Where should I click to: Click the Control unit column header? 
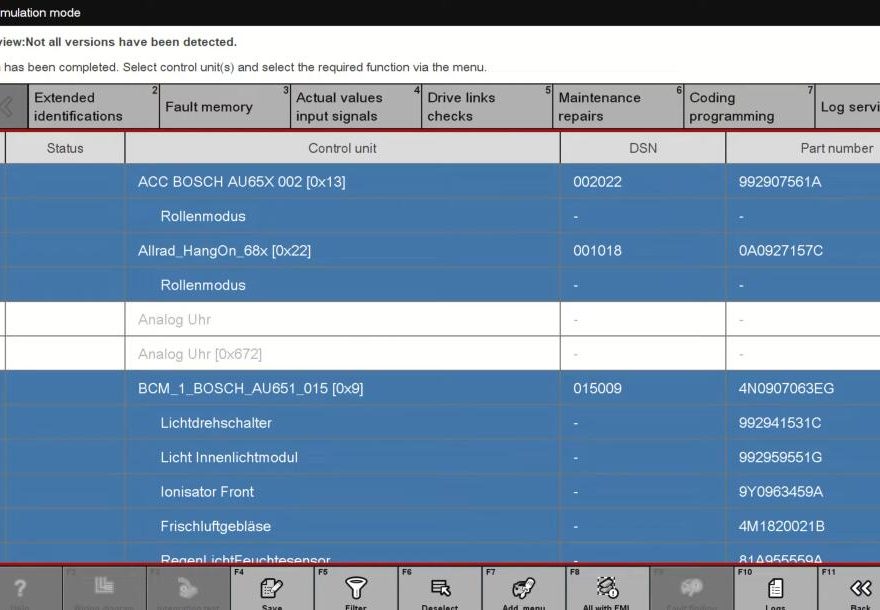point(342,148)
